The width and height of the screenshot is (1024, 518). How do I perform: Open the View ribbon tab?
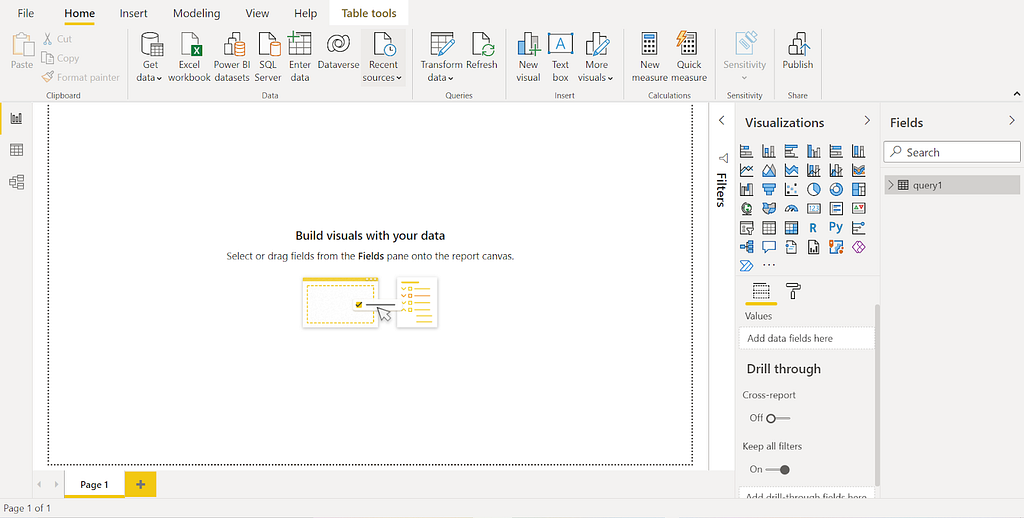(257, 13)
